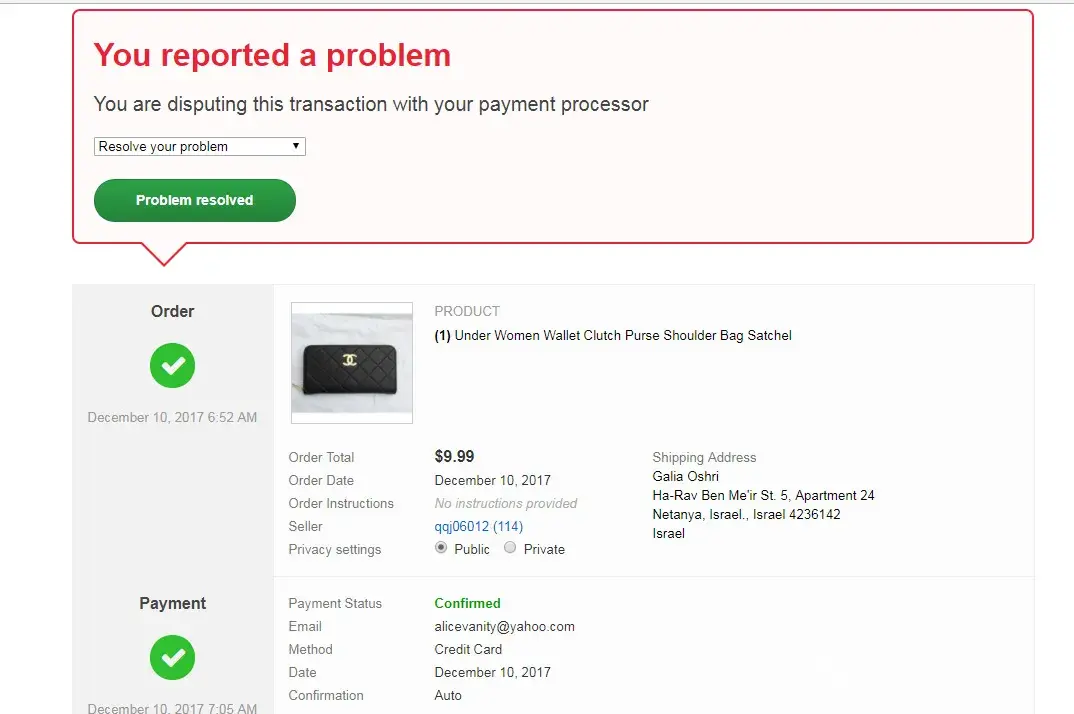
Task: Click the Confirmed payment status text
Action: point(467,603)
